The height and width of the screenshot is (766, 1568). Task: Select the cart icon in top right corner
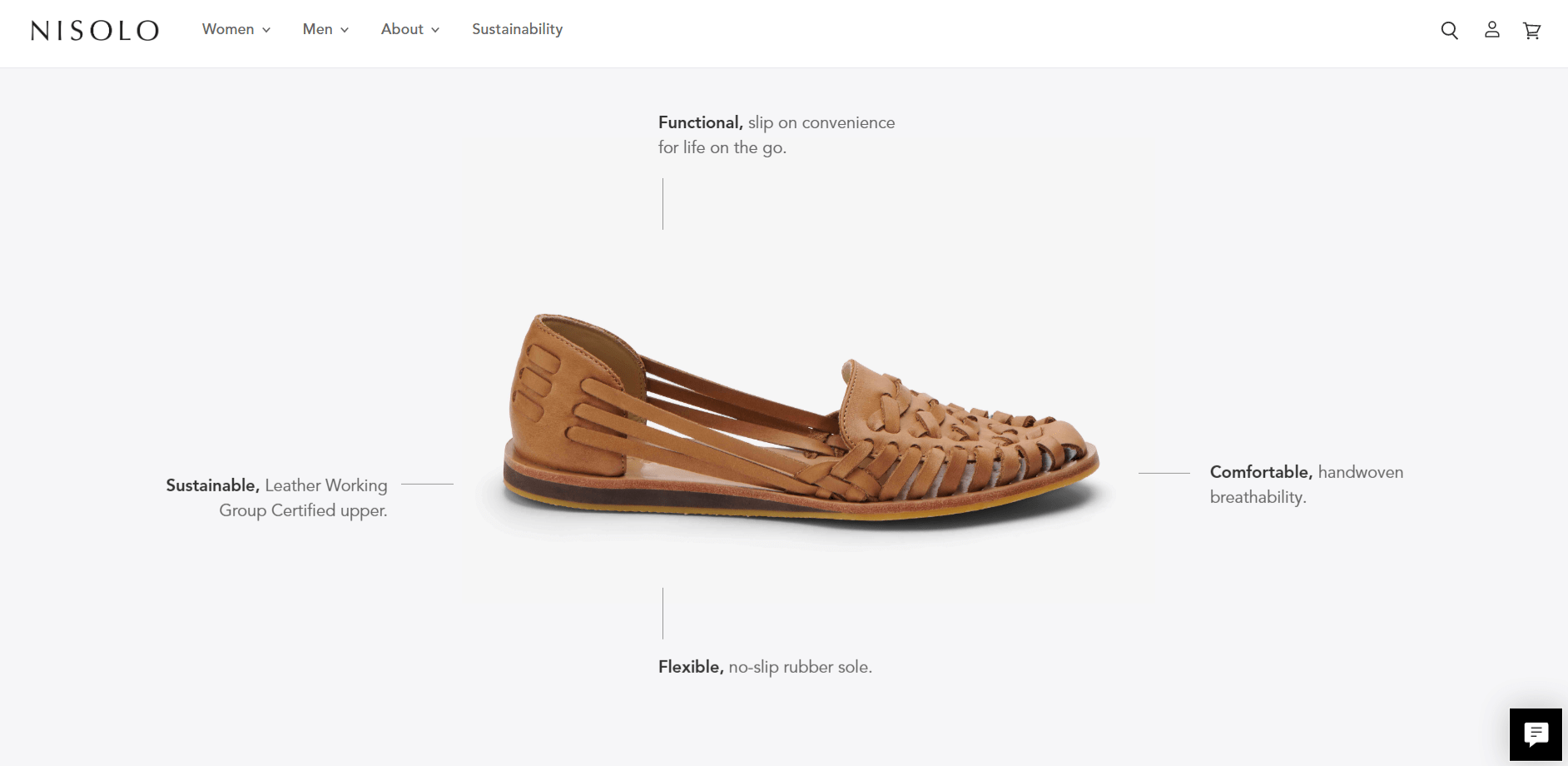click(x=1532, y=30)
